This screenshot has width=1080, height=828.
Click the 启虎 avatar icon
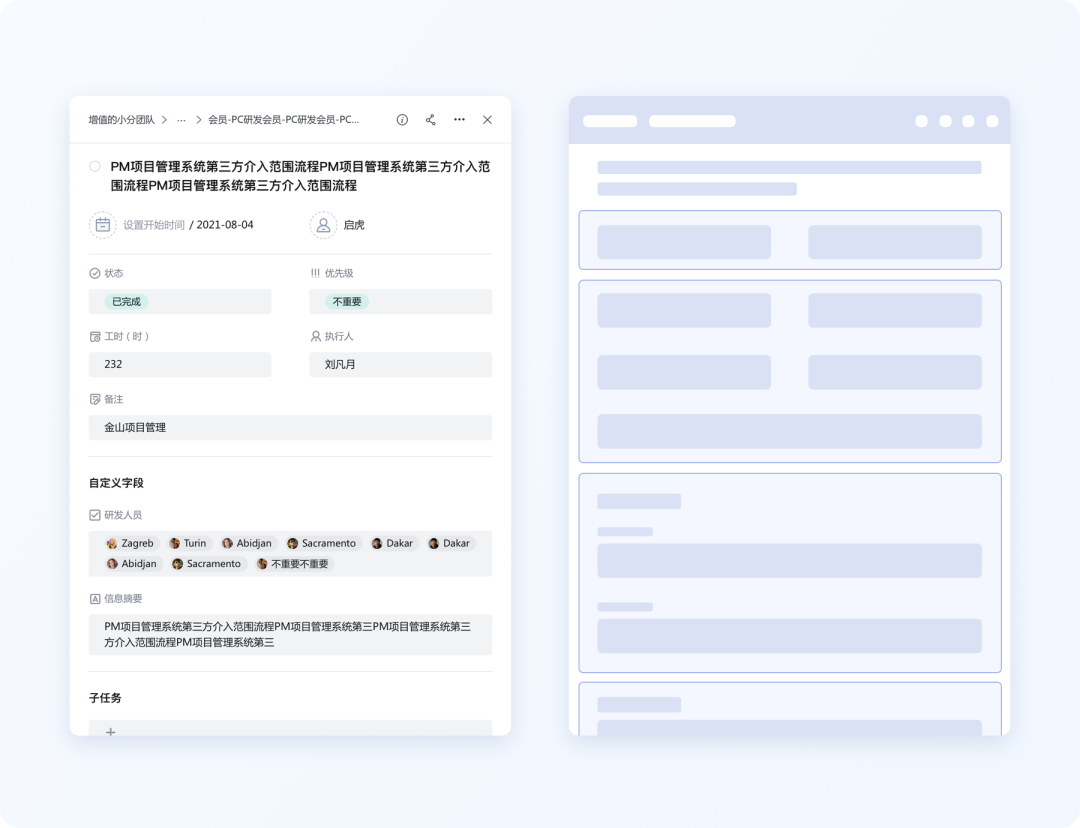coord(323,225)
